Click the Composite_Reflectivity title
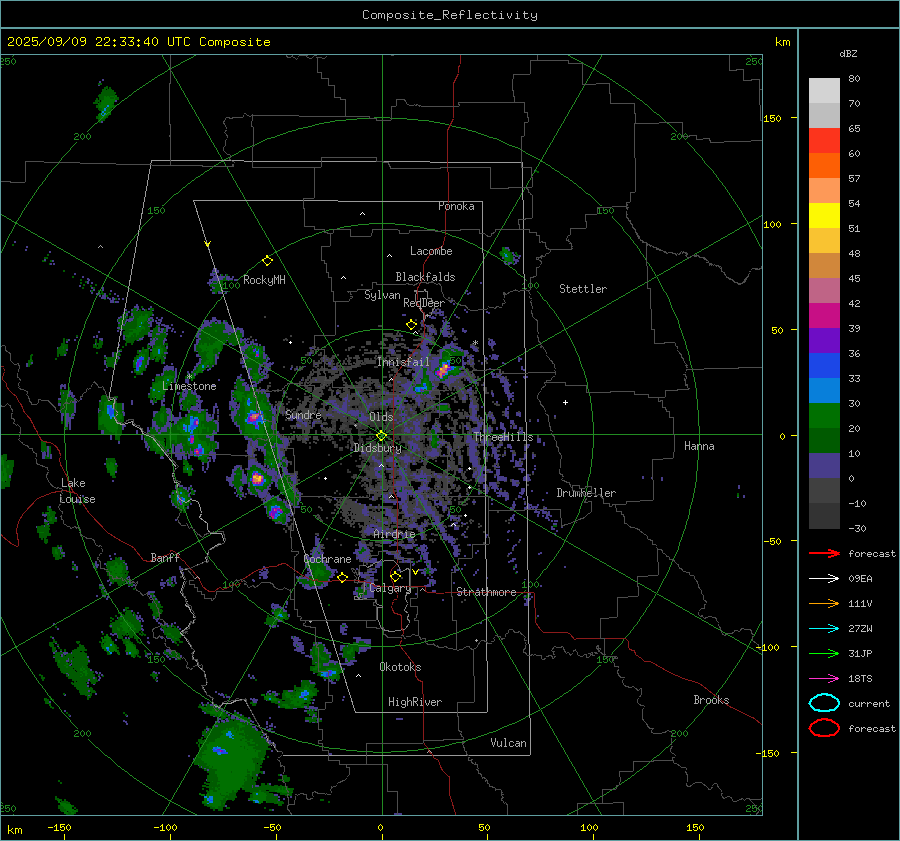Viewport: 900px width, 841px height. [450, 15]
